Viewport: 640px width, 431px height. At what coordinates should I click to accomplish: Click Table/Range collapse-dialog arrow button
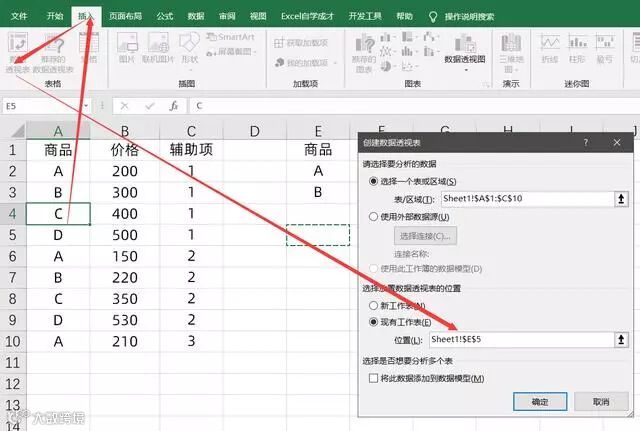pyautogui.click(x=621, y=199)
